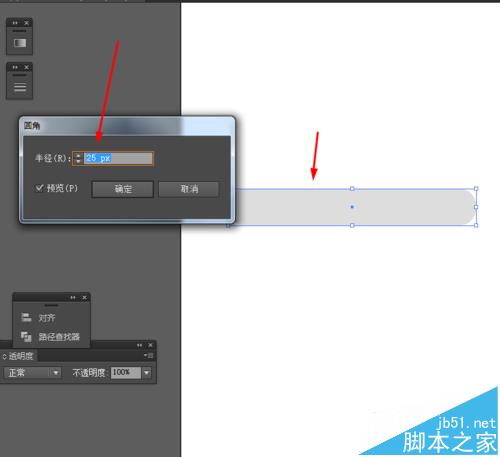The height and width of the screenshot is (457, 500).
Task: Close the align/pathfinder panel group
Action: 84,297
